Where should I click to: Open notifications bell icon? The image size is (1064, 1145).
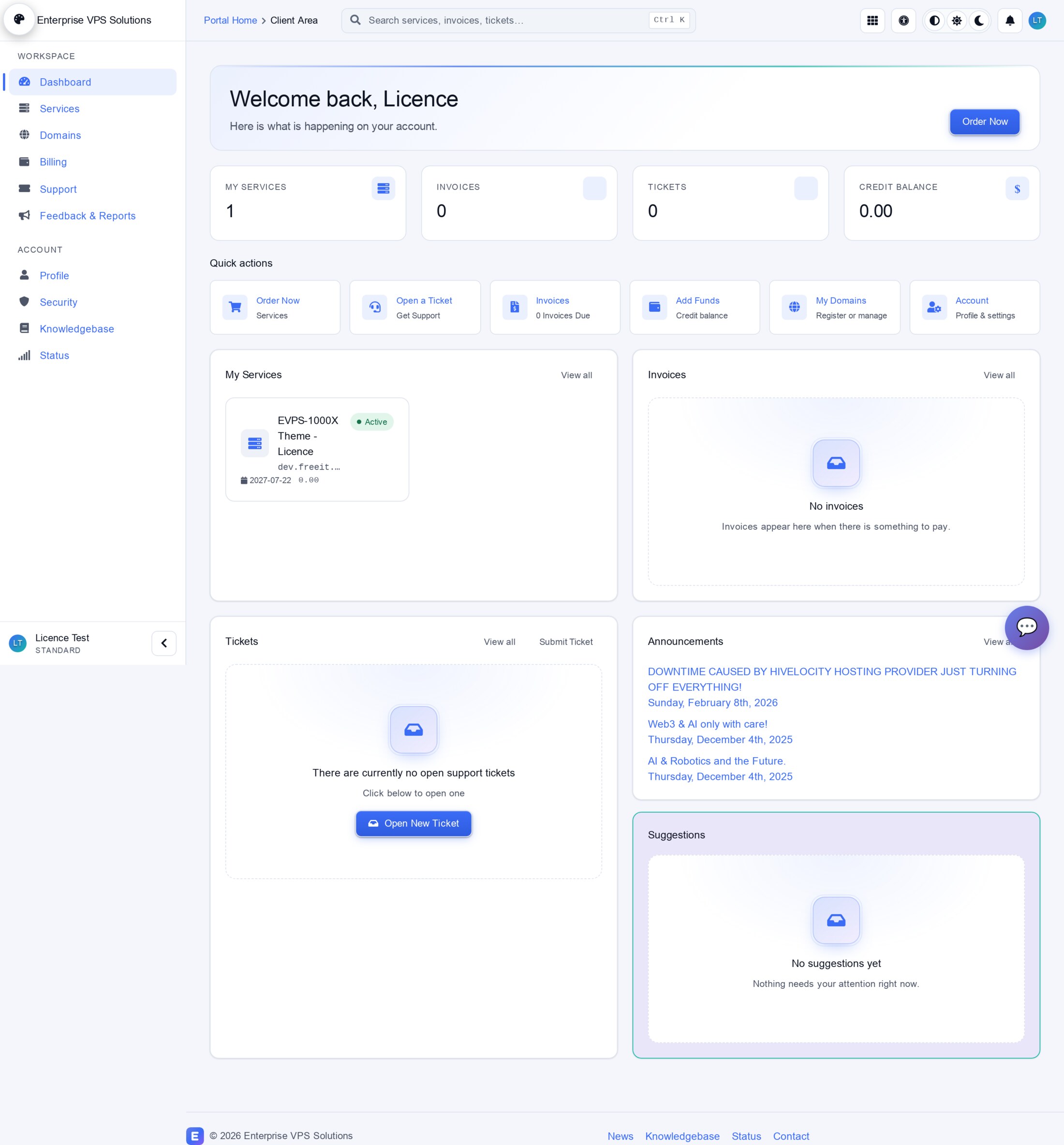click(1010, 21)
